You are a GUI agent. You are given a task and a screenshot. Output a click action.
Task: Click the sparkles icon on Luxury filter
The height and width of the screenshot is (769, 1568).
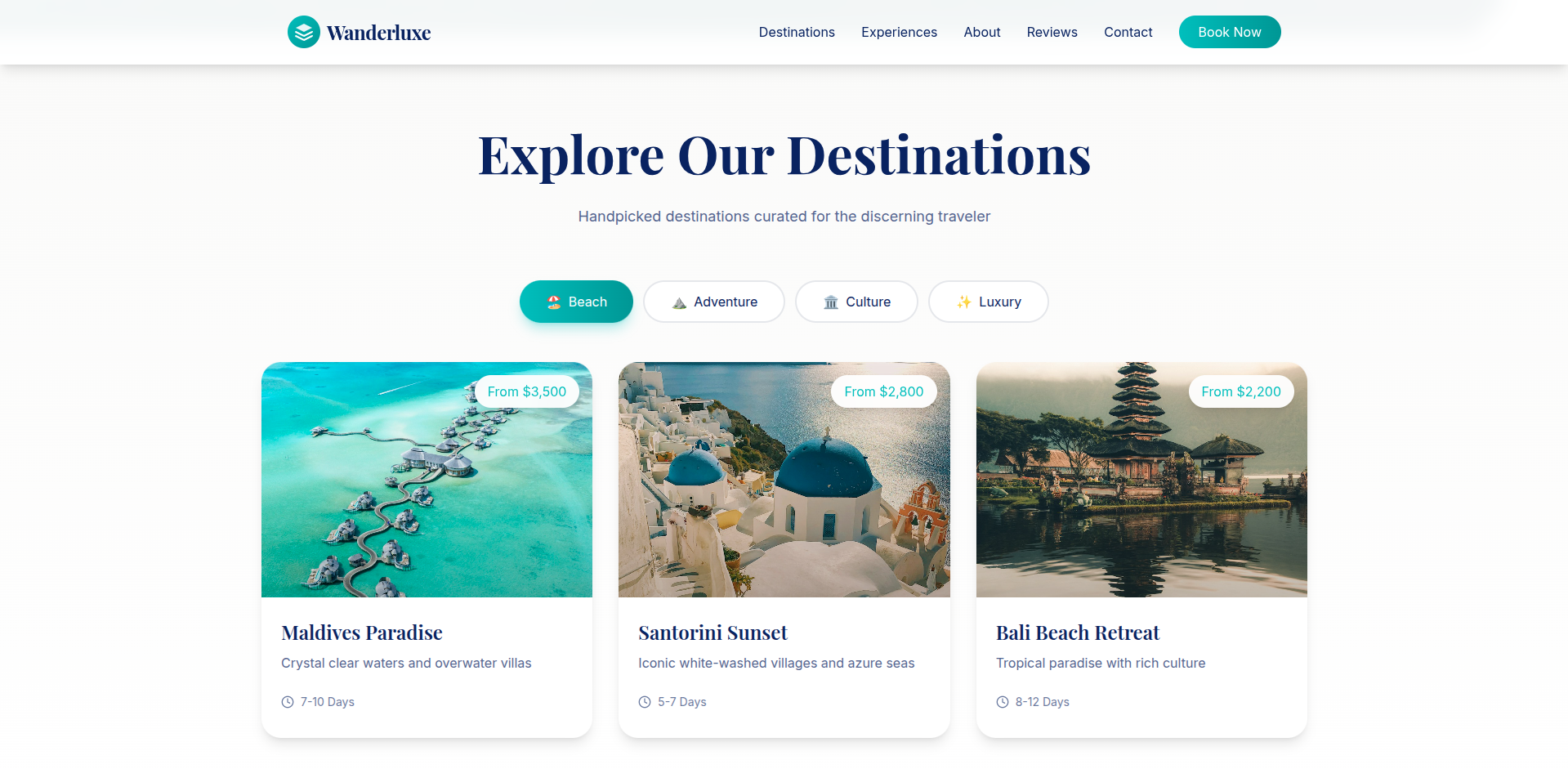click(964, 302)
